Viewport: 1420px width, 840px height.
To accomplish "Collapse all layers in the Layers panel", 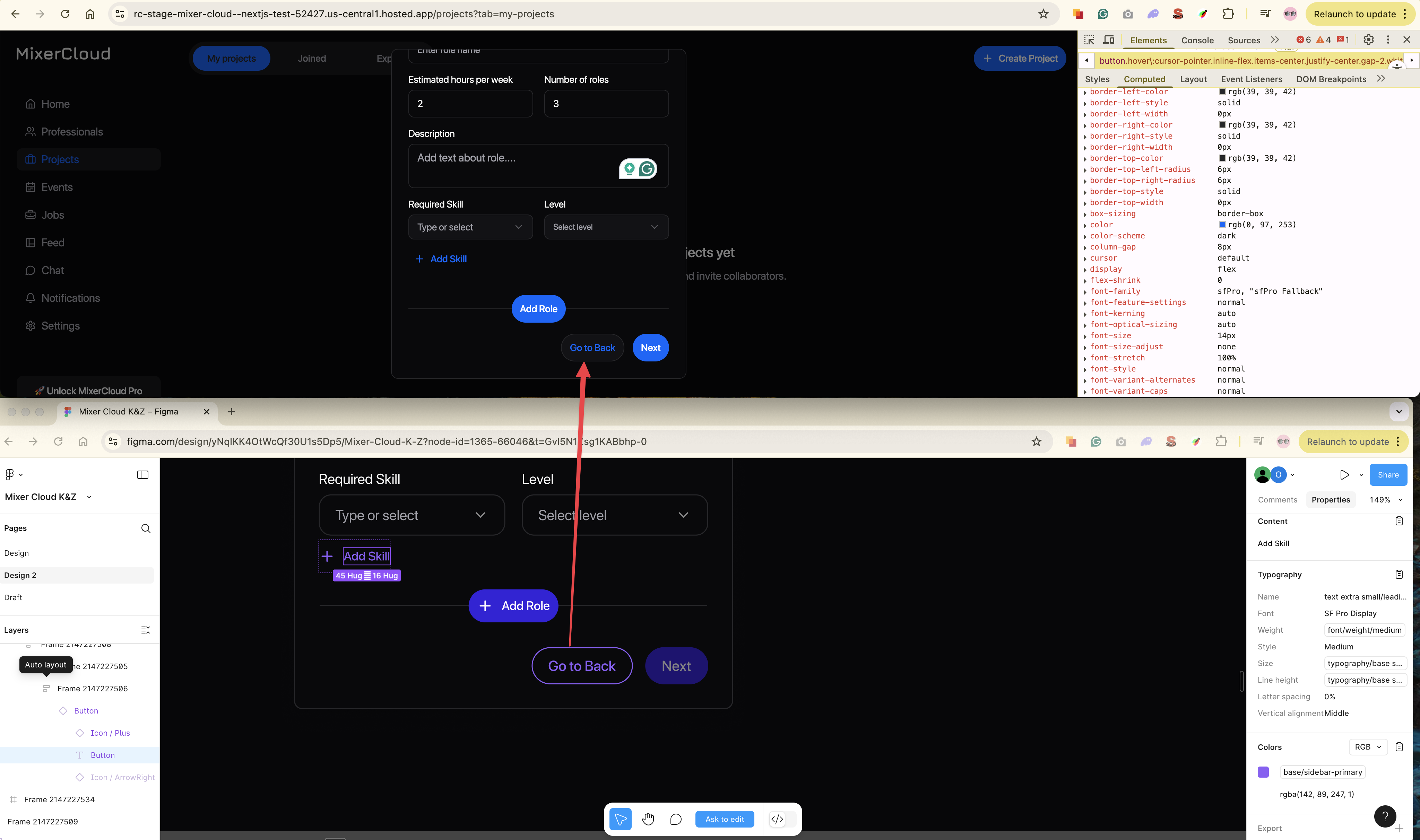I will (146, 630).
